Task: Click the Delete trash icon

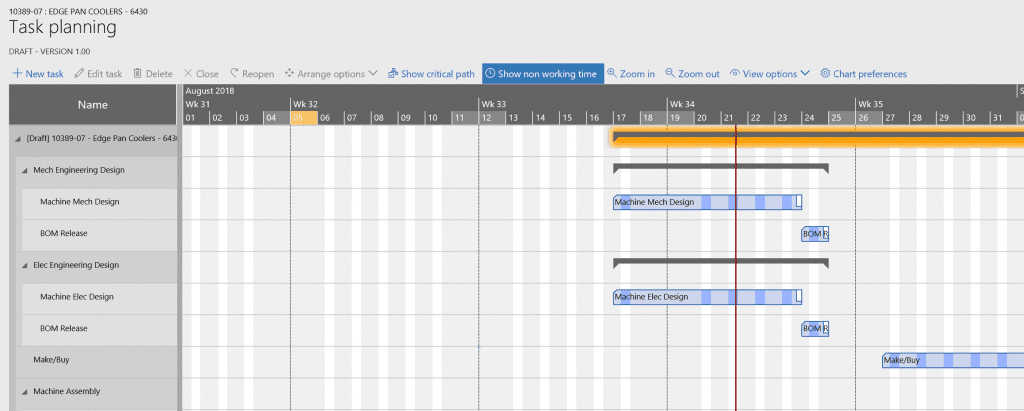Action: coord(137,74)
